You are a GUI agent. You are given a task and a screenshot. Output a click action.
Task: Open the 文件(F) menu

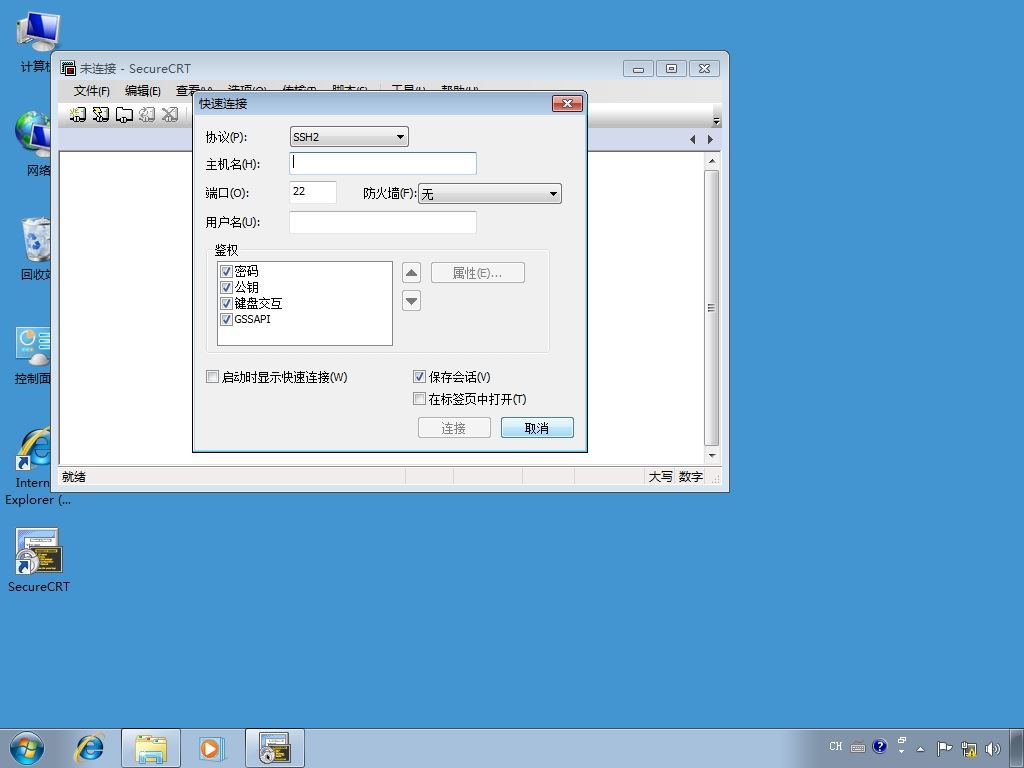[91, 91]
